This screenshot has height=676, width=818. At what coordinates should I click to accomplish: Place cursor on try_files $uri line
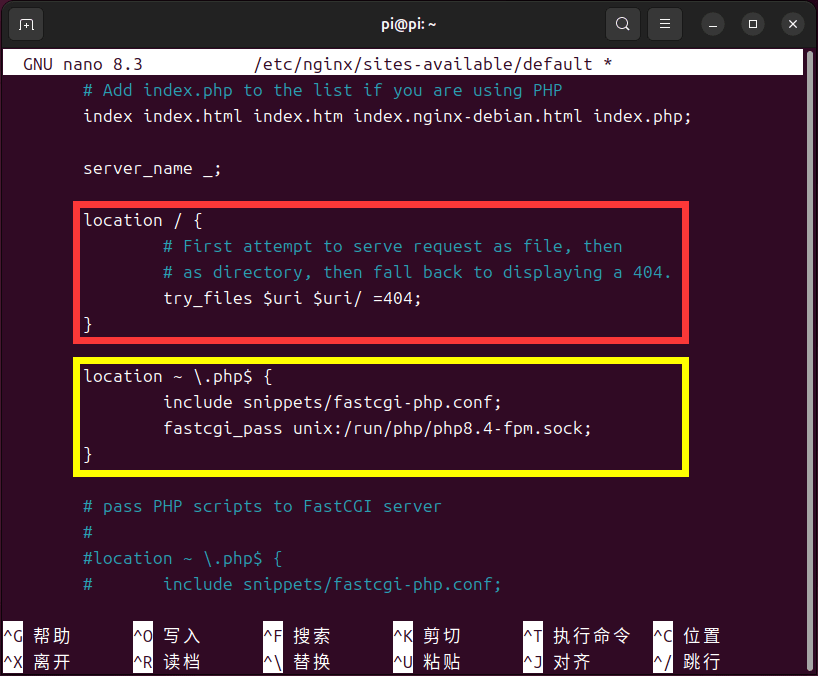[x=292, y=298]
